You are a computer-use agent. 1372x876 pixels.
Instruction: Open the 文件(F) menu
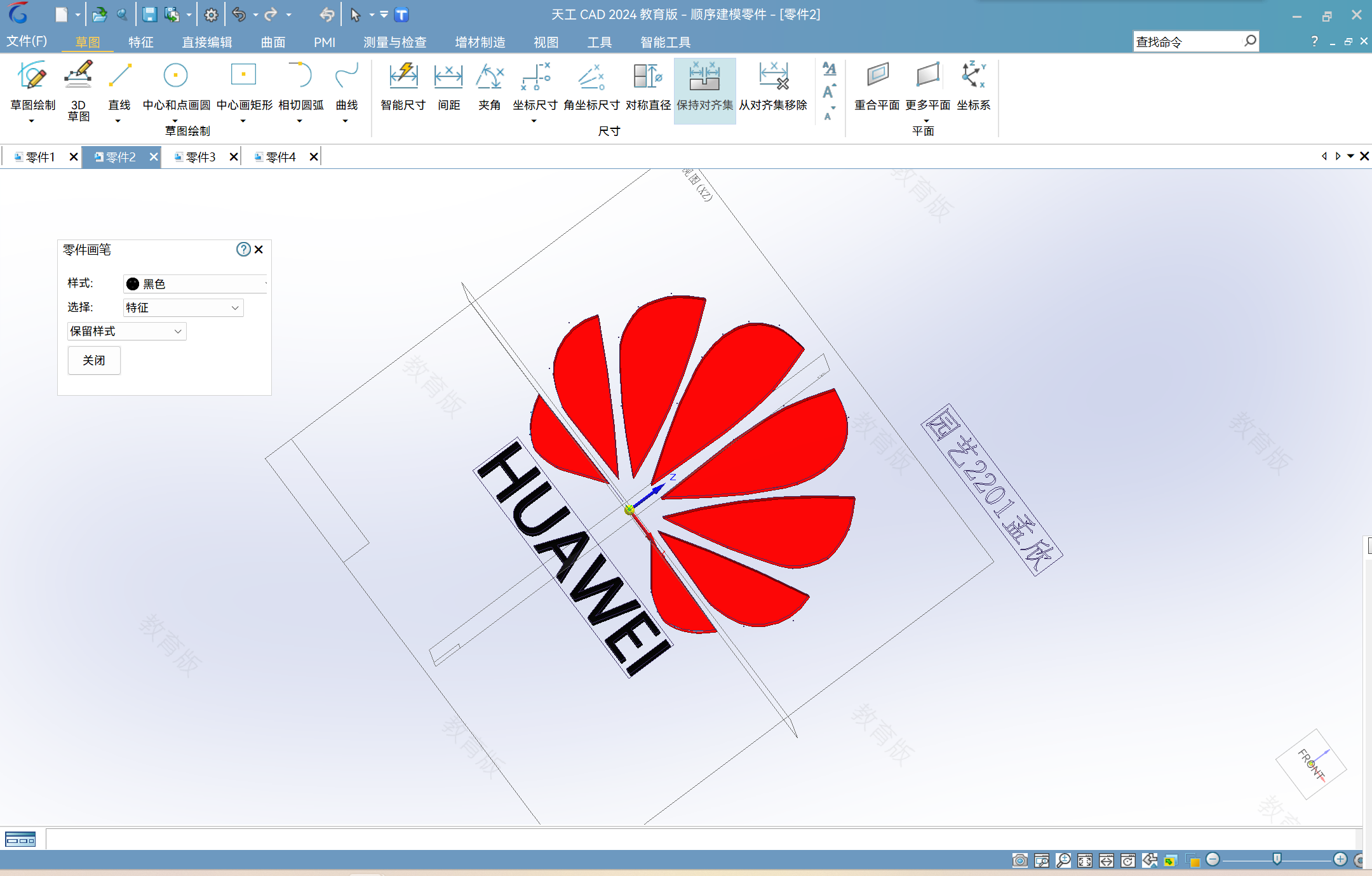point(27,41)
